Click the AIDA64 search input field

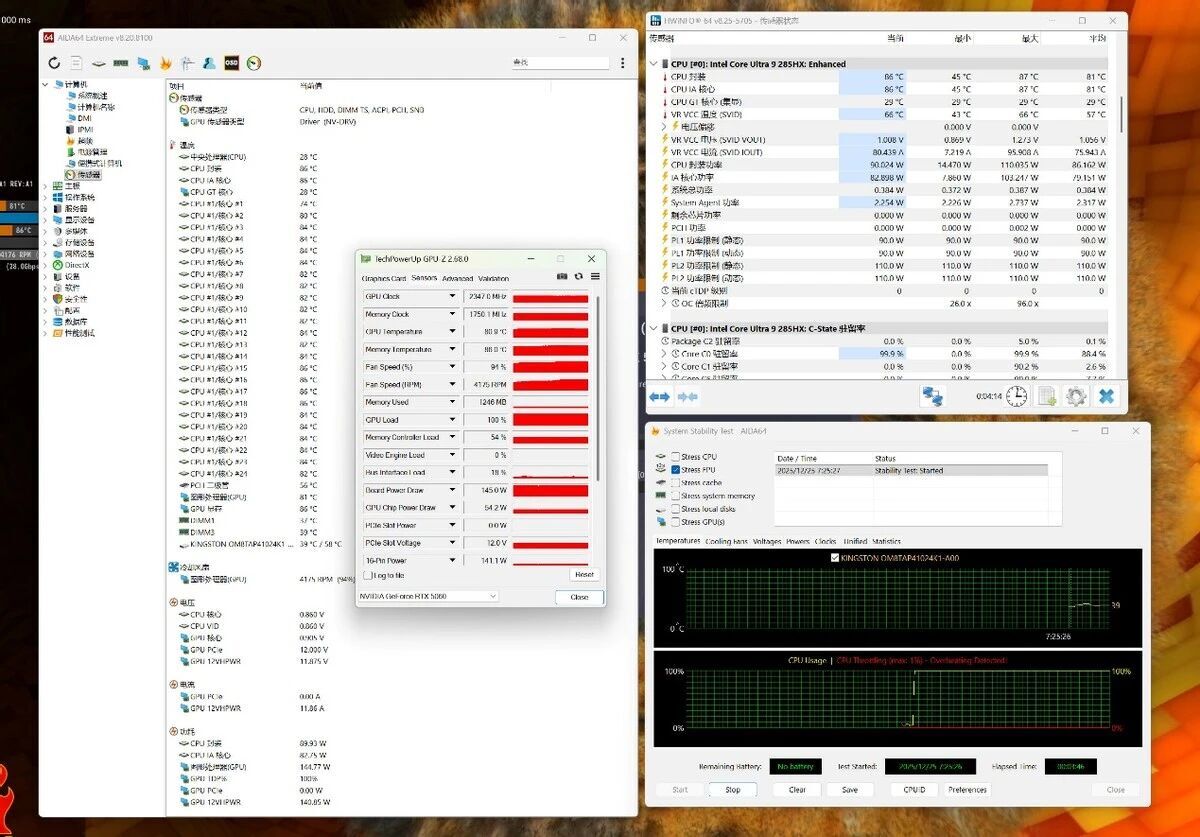[x=560, y=63]
